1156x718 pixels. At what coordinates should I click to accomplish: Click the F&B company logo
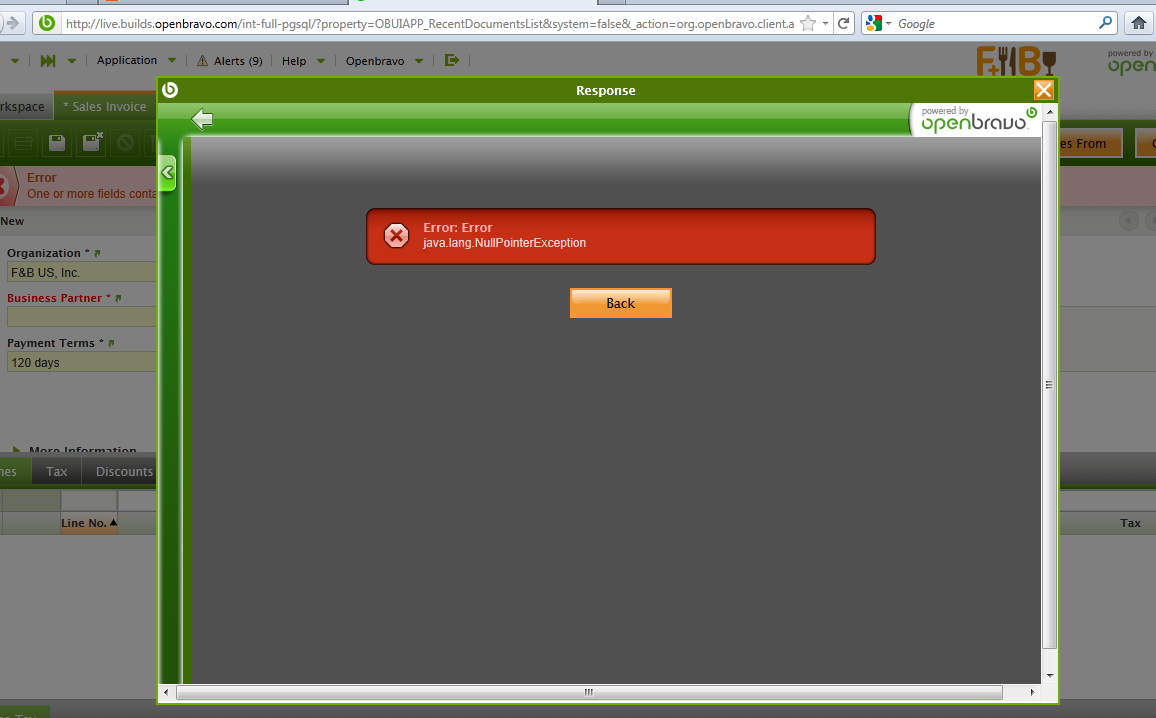click(1017, 60)
